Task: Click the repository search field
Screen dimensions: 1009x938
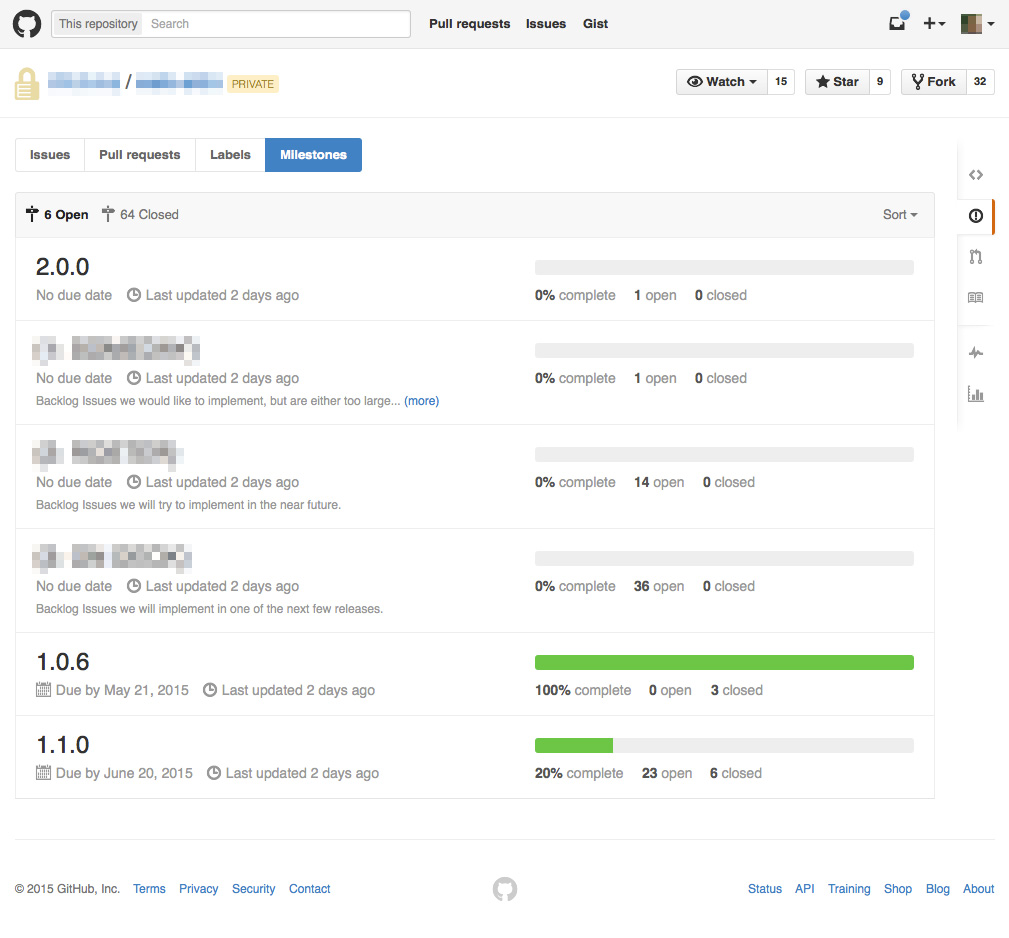Action: [x=276, y=24]
